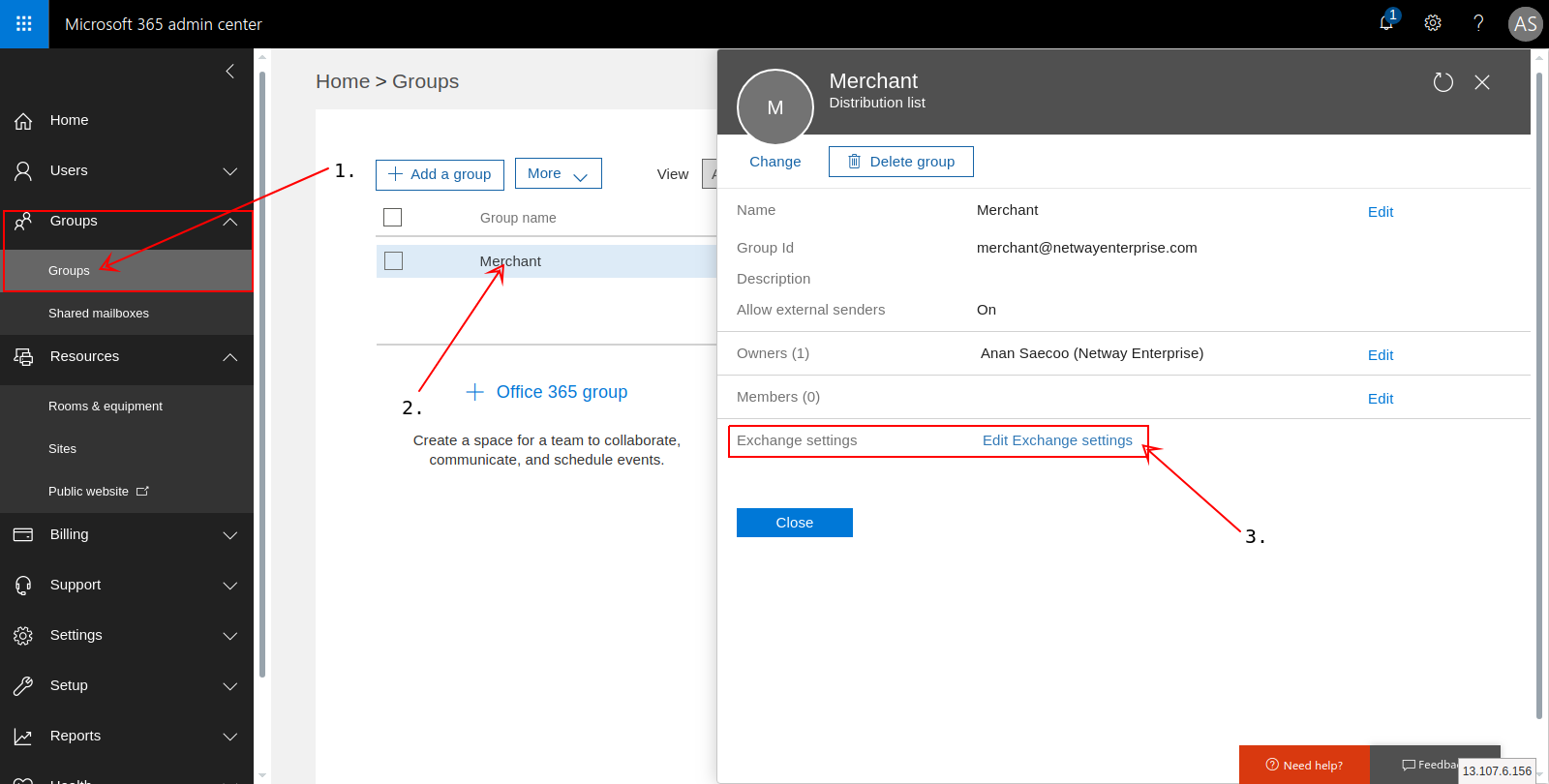Collapse the Resources section

coord(229,357)
